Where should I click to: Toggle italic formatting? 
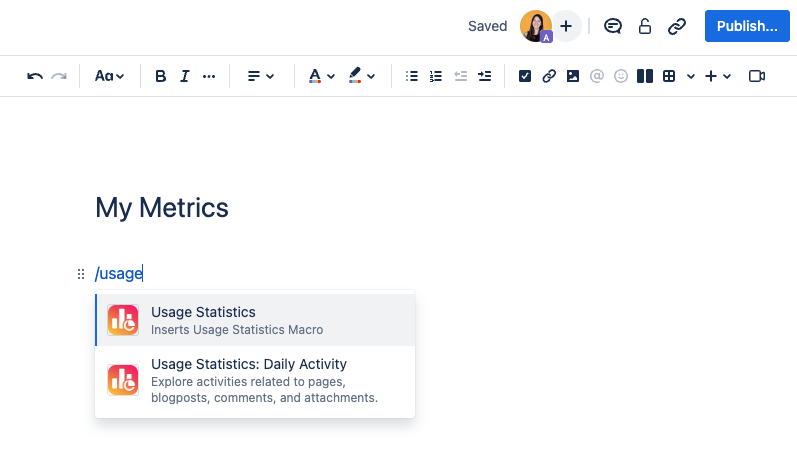pos(184,76)
